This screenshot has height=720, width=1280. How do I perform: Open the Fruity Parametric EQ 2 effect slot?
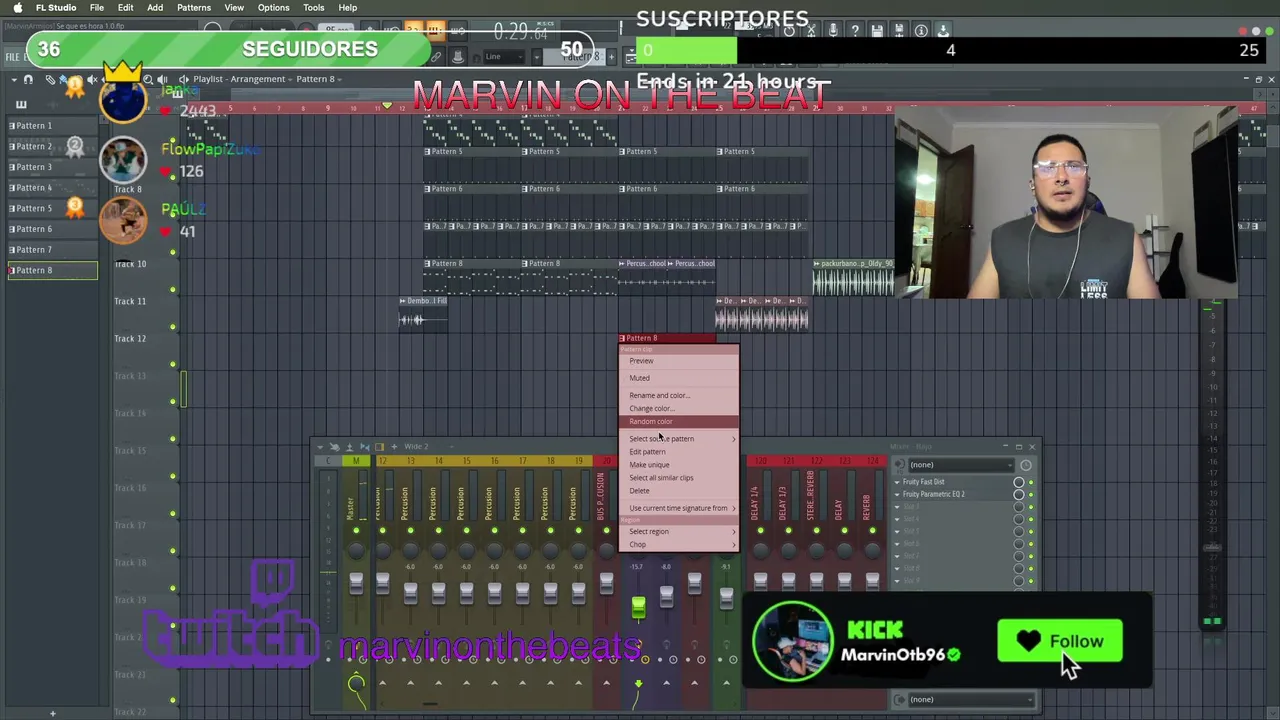[x=955, y=494]
